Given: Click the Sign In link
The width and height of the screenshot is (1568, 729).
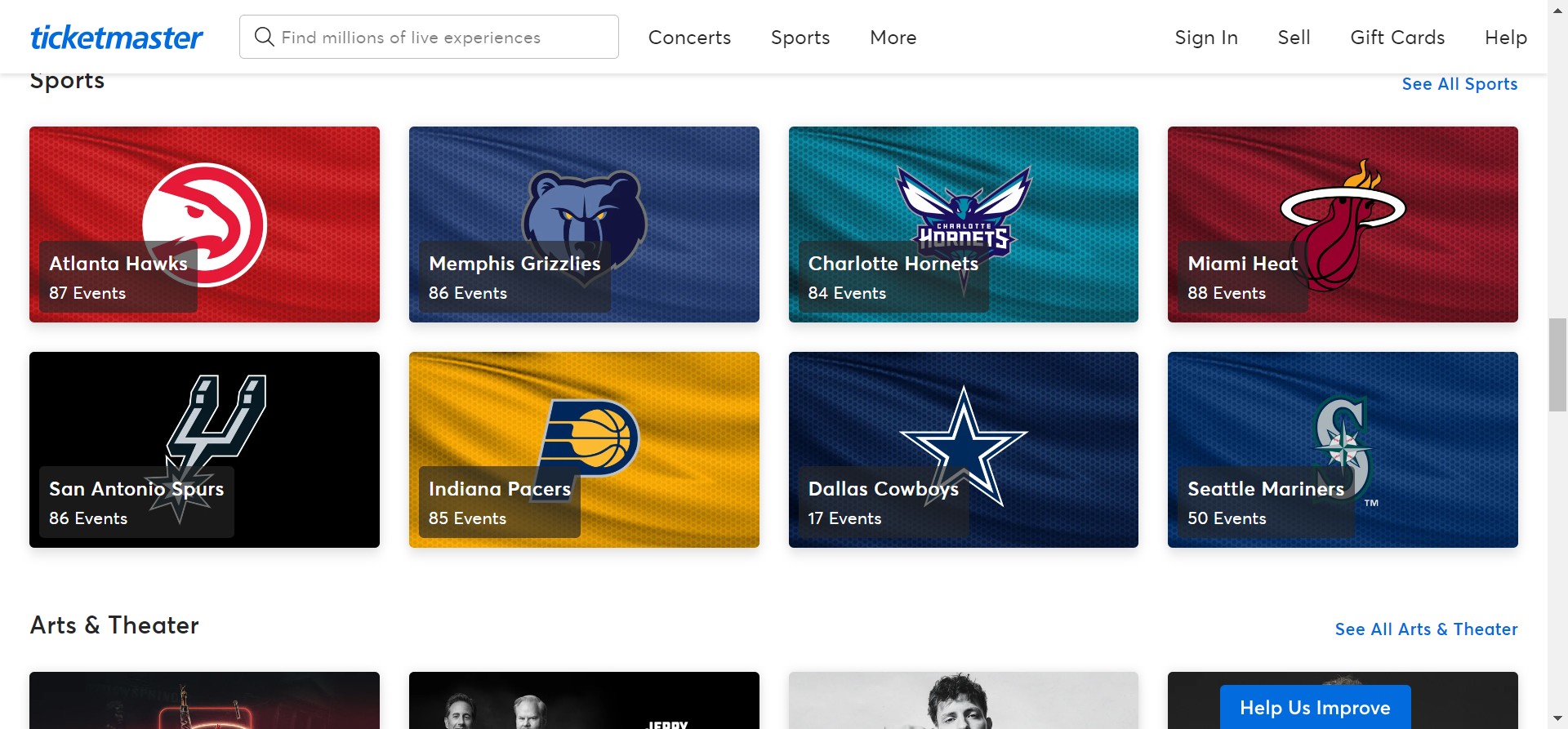Looking at the screenshot, I should pos(1205,38).
